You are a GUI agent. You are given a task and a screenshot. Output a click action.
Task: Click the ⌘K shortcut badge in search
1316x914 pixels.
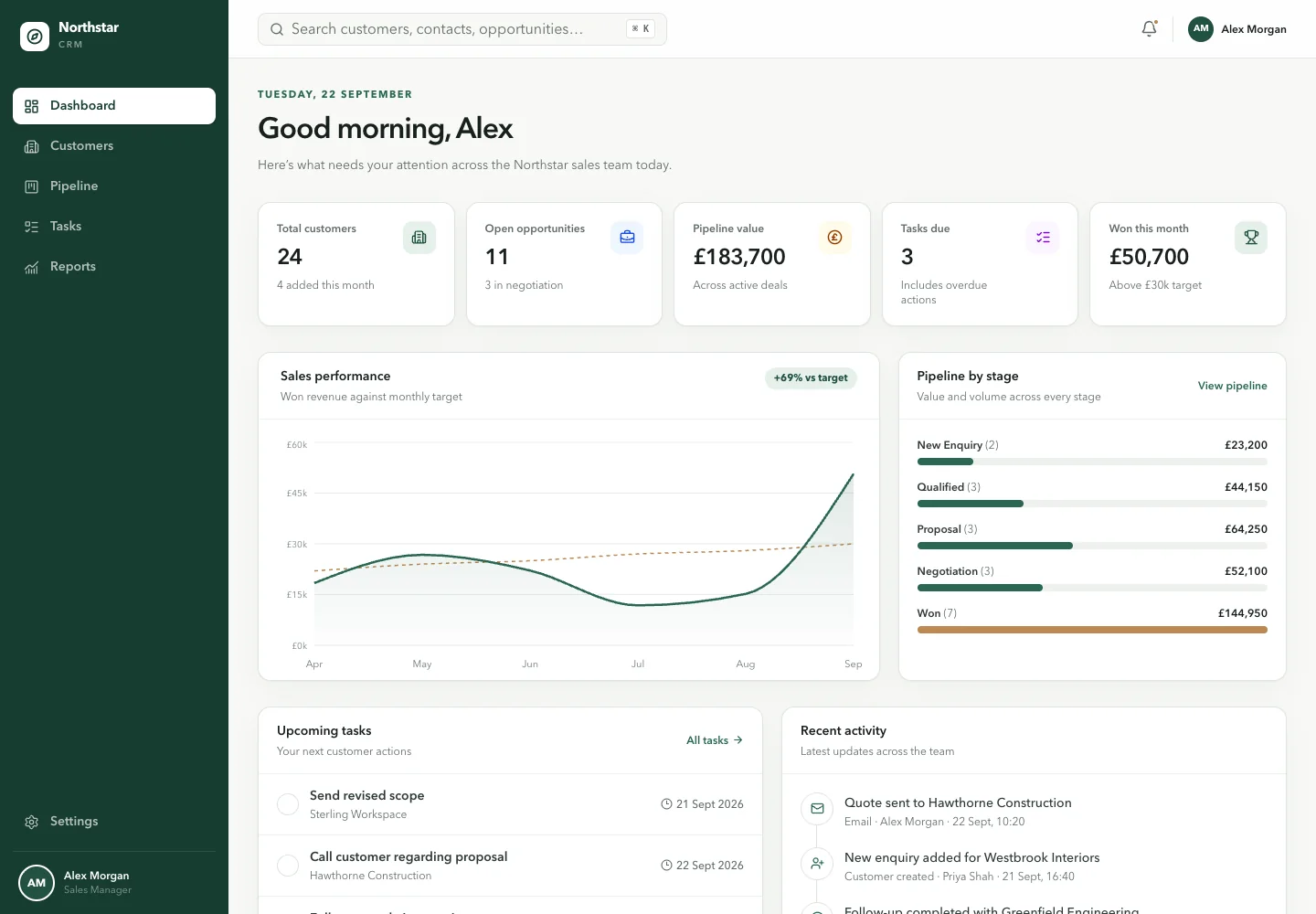[641, 29]
